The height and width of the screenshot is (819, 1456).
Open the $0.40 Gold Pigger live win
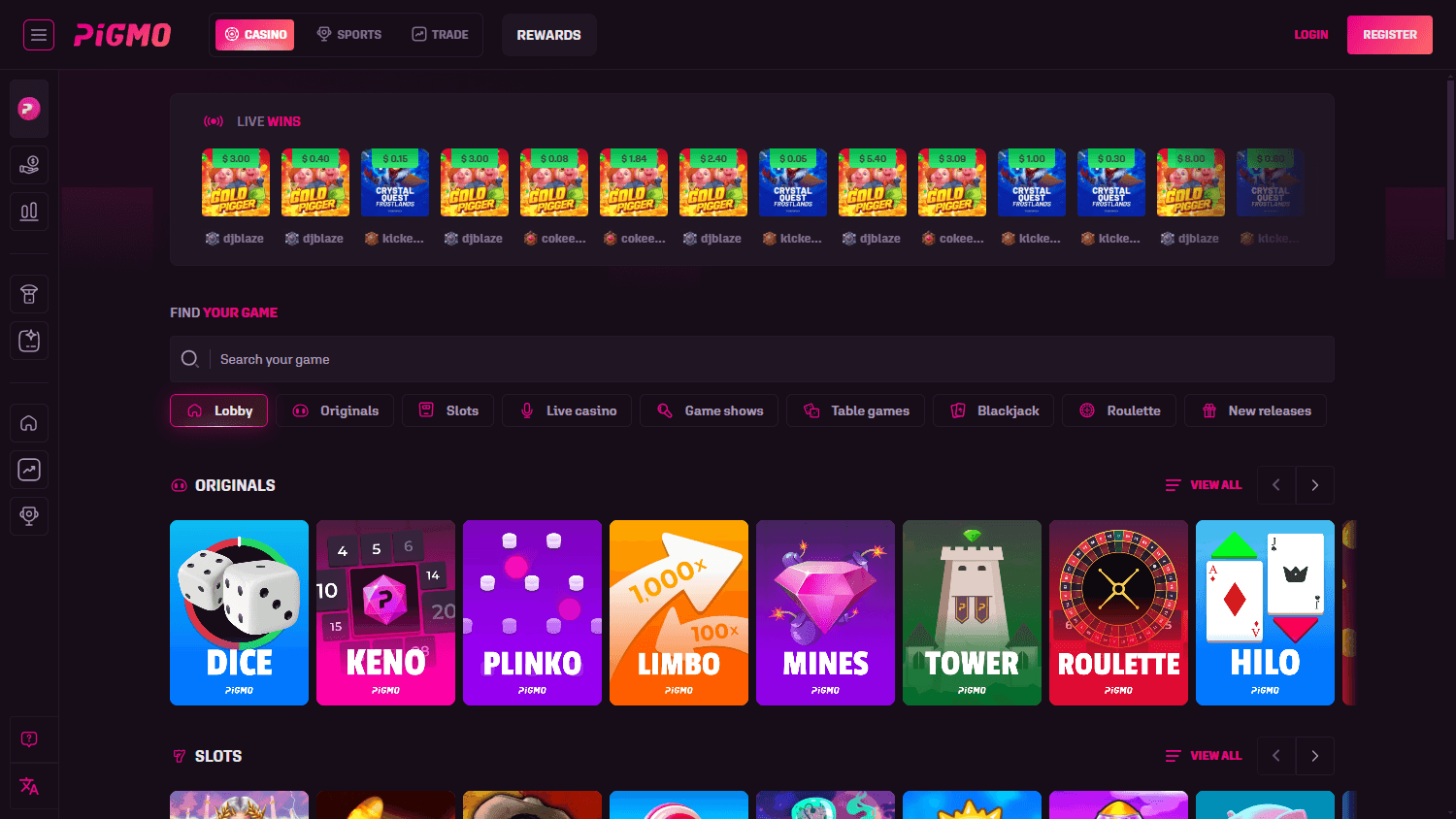pyautogui.click(x=315, y=182)
